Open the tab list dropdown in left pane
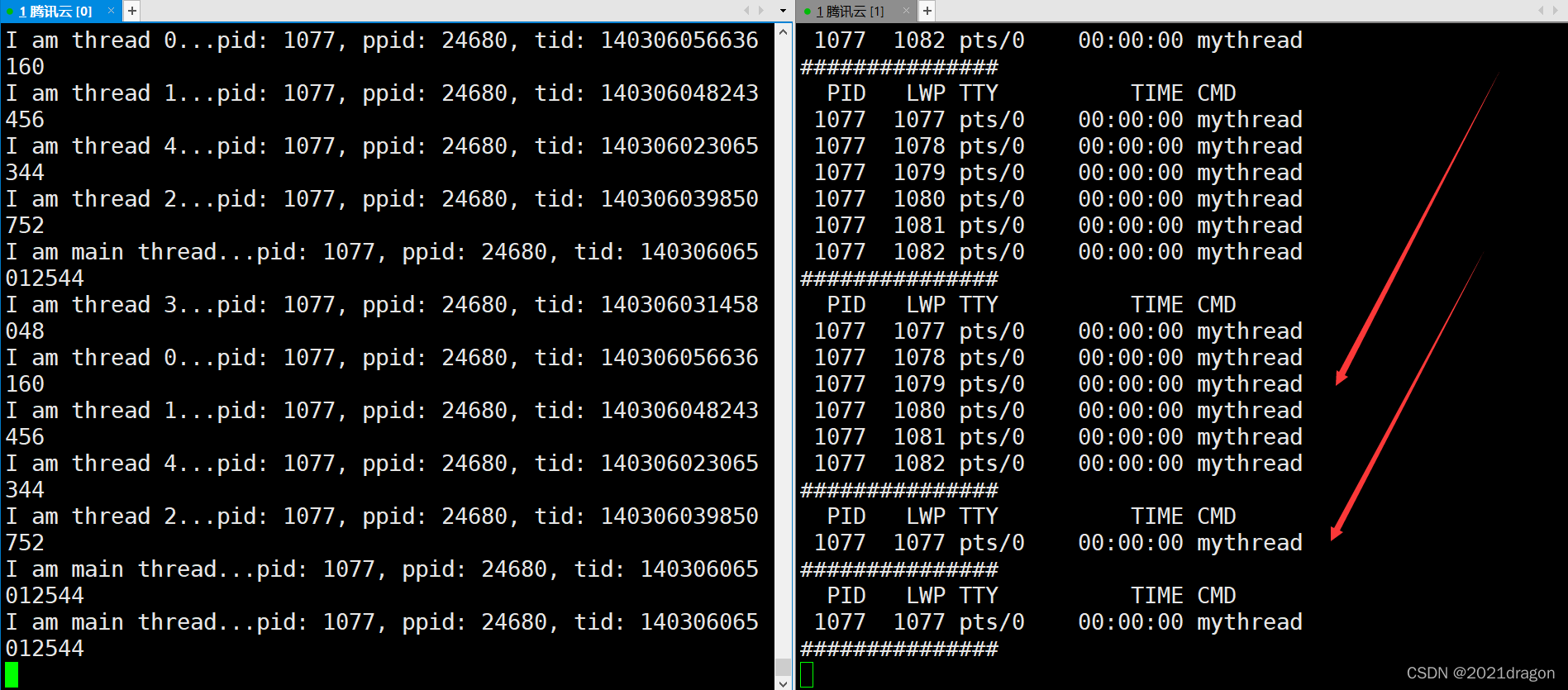The image size is (1568, 690). tap(783, 11)
